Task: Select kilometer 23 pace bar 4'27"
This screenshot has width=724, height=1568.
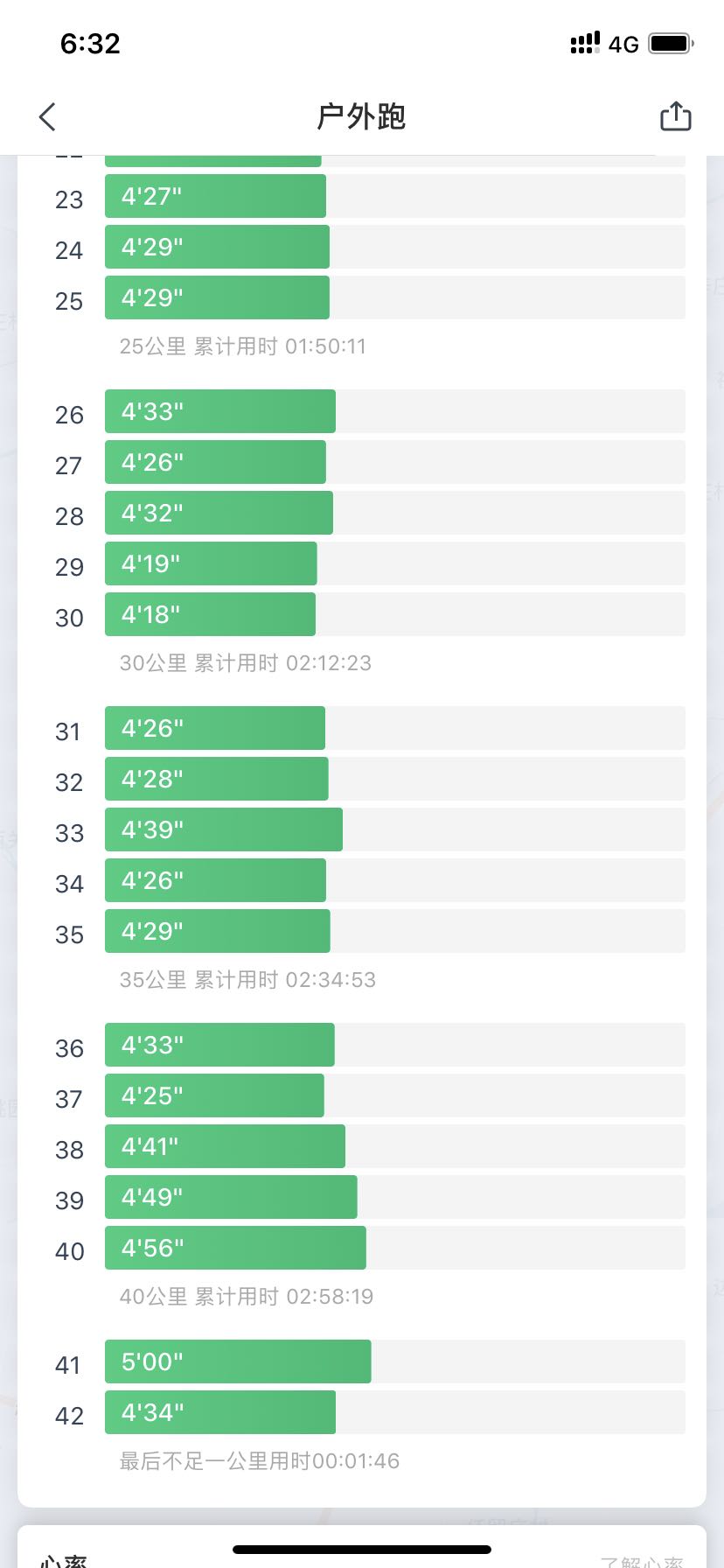Action: pyautogui.click(x=215, y=196)
